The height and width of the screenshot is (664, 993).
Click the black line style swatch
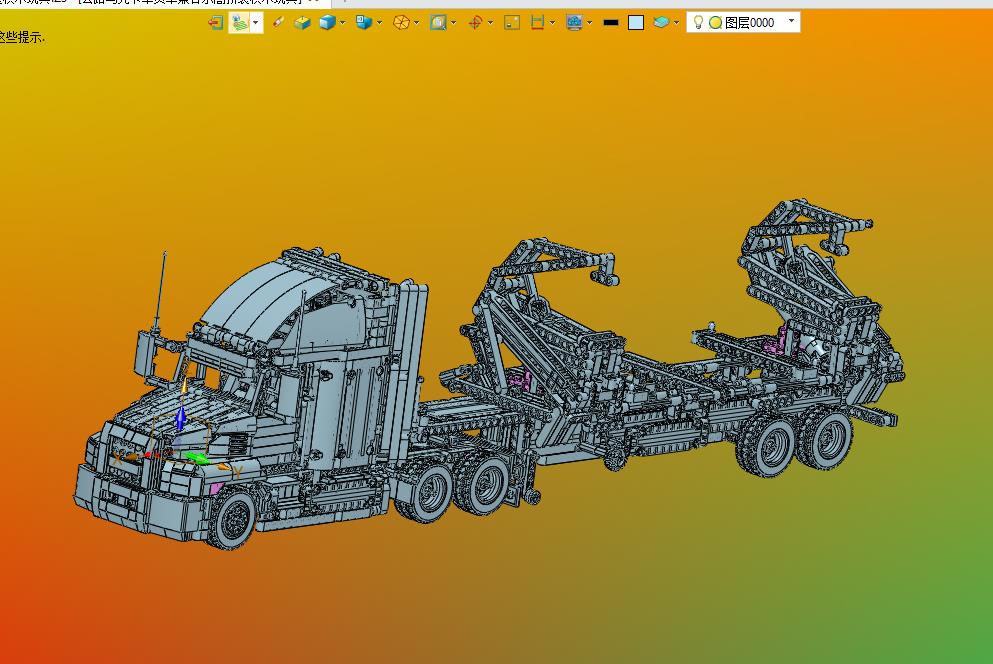[610, 23]
